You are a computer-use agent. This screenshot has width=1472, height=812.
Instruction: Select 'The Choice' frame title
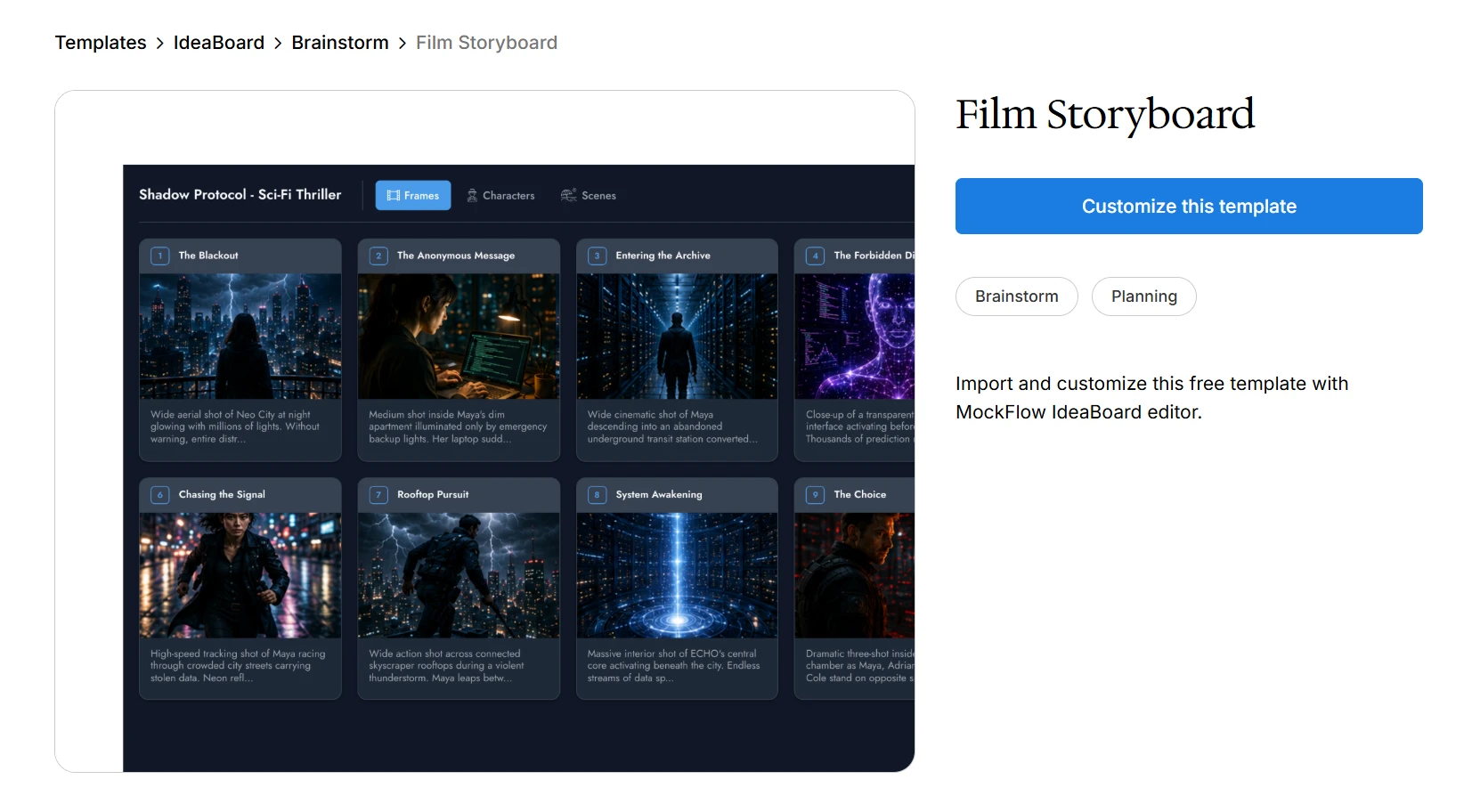(860, 495)
